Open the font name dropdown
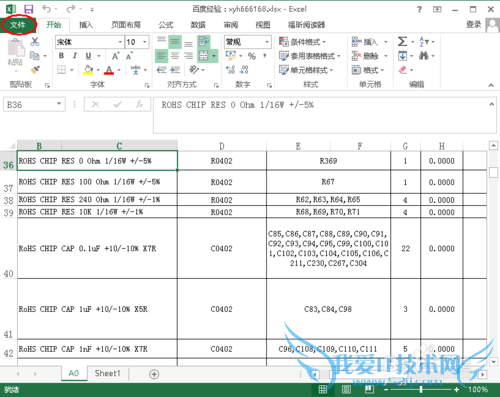500x397 pixels. click(x=120, y=42)
